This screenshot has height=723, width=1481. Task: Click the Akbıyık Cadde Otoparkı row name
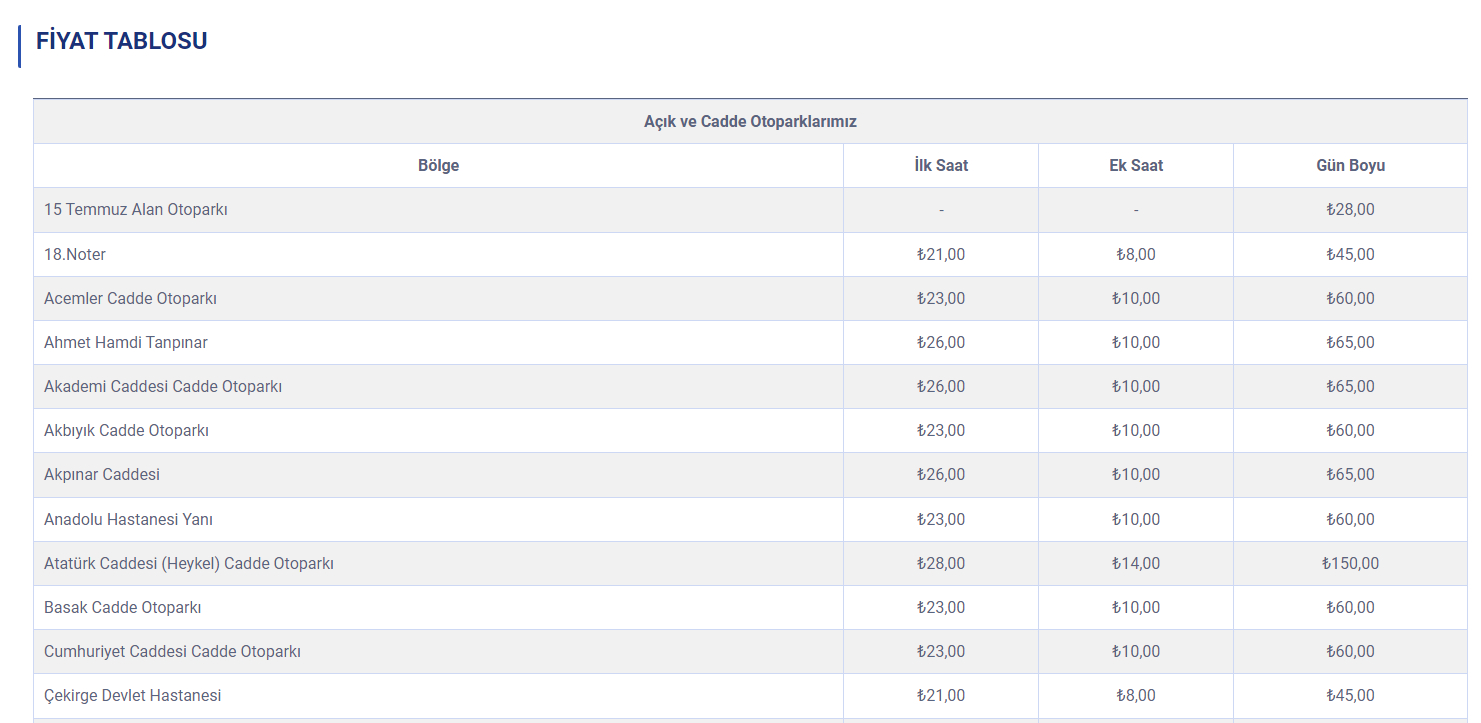[x=126, y=430]
